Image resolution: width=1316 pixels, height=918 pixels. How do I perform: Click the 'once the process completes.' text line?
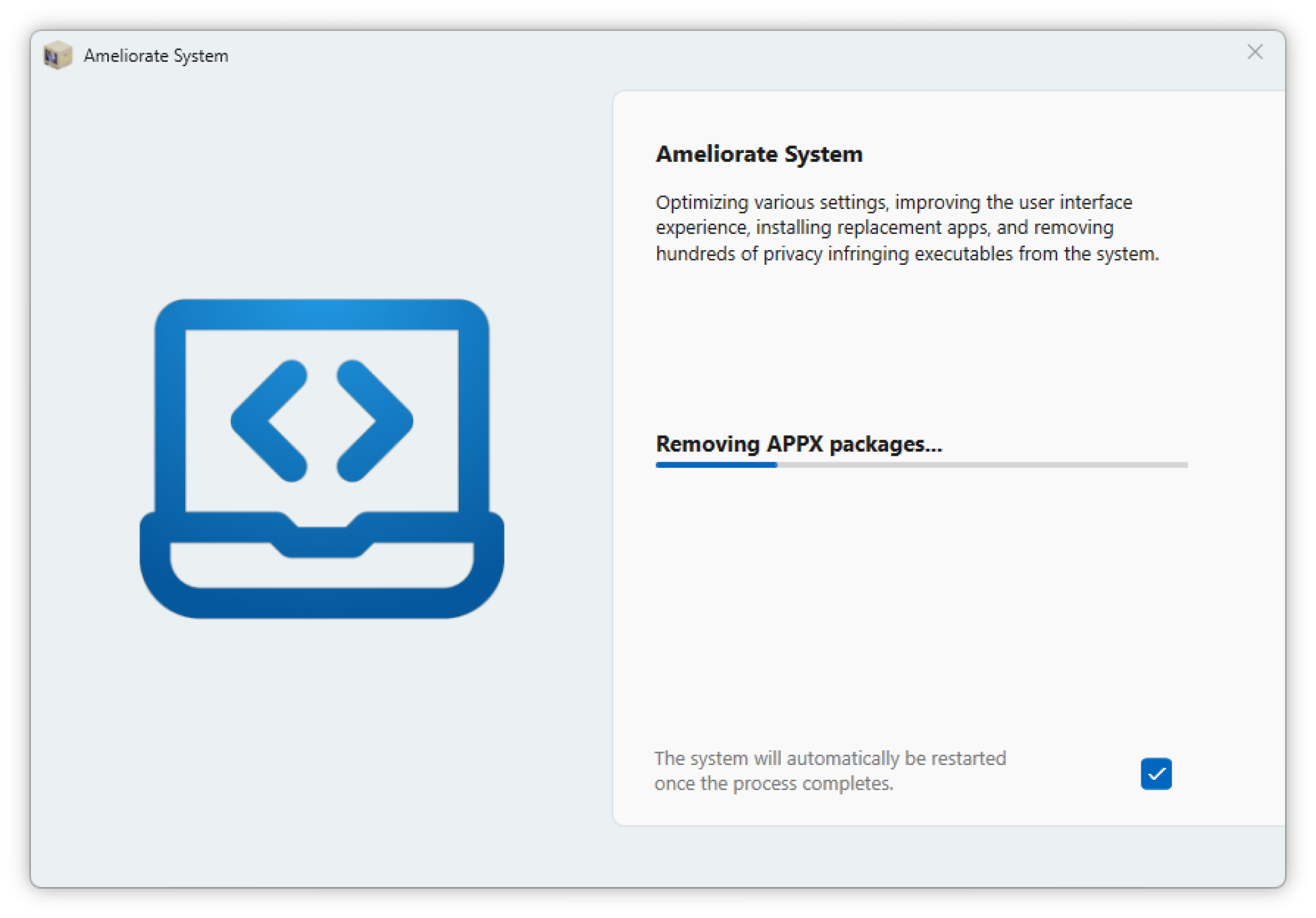(x=774, y=784)
